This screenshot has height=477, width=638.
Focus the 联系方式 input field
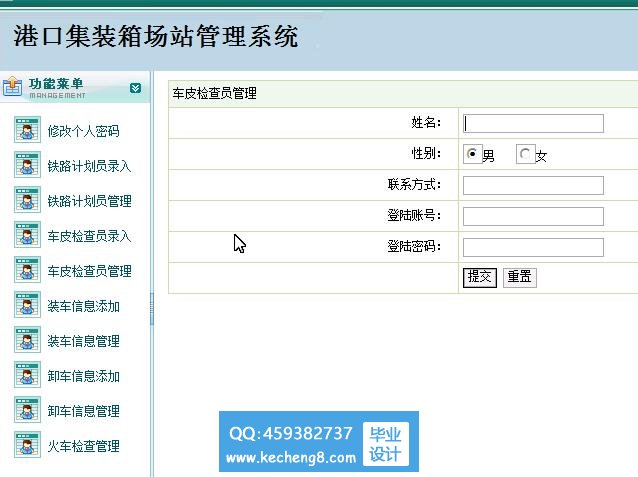pyautogui.click(x=533, y=185)
